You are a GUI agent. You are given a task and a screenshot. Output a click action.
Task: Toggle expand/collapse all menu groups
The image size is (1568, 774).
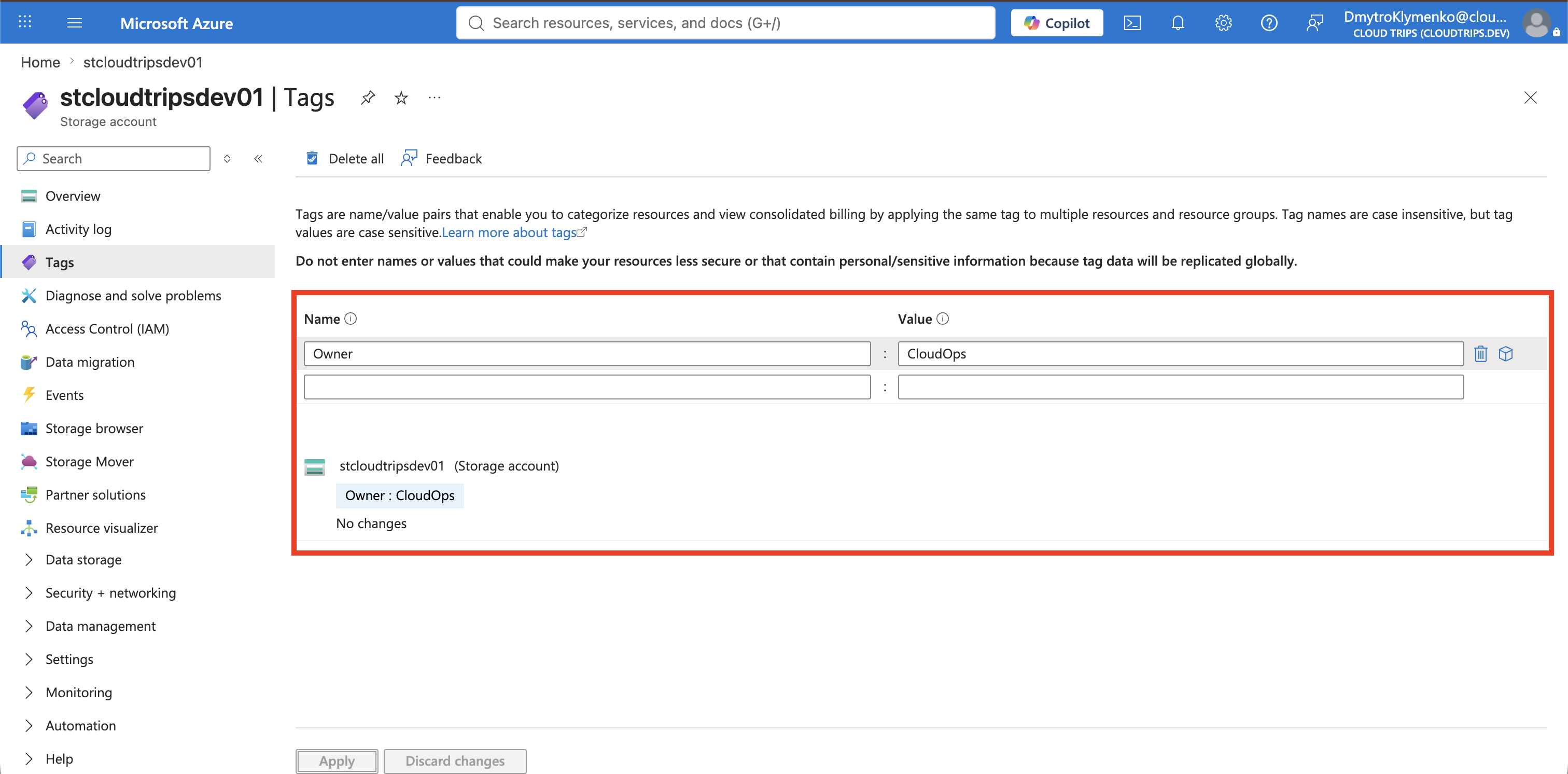click(x=227, y=158)
